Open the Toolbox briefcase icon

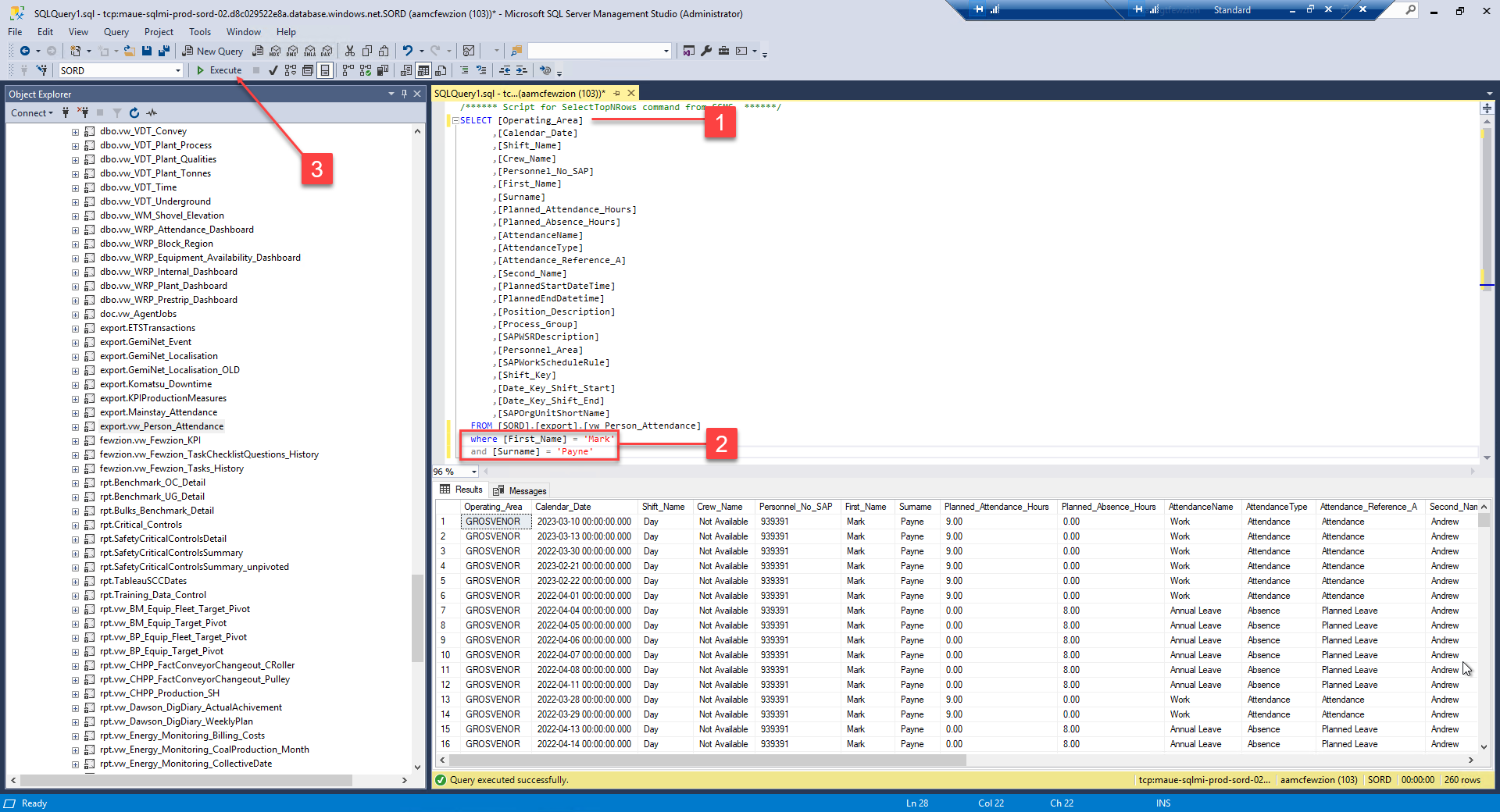click(723, 51)
